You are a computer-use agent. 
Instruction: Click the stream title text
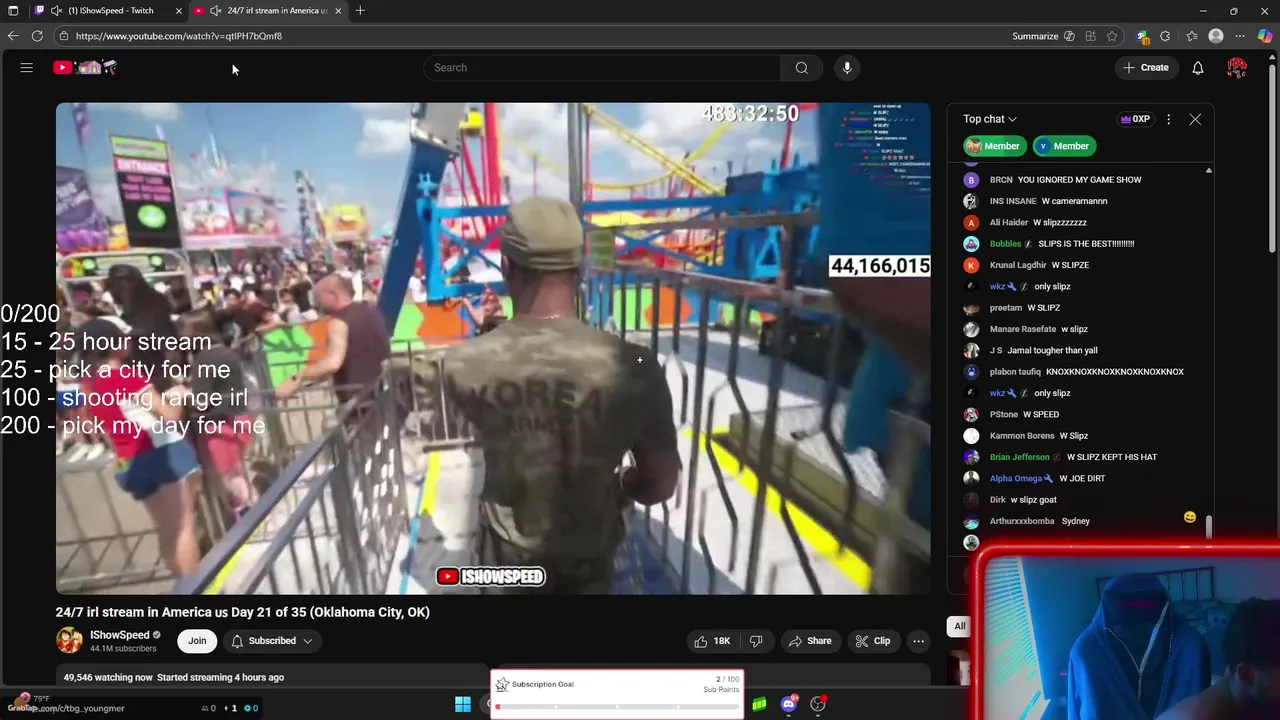(242, 612)
